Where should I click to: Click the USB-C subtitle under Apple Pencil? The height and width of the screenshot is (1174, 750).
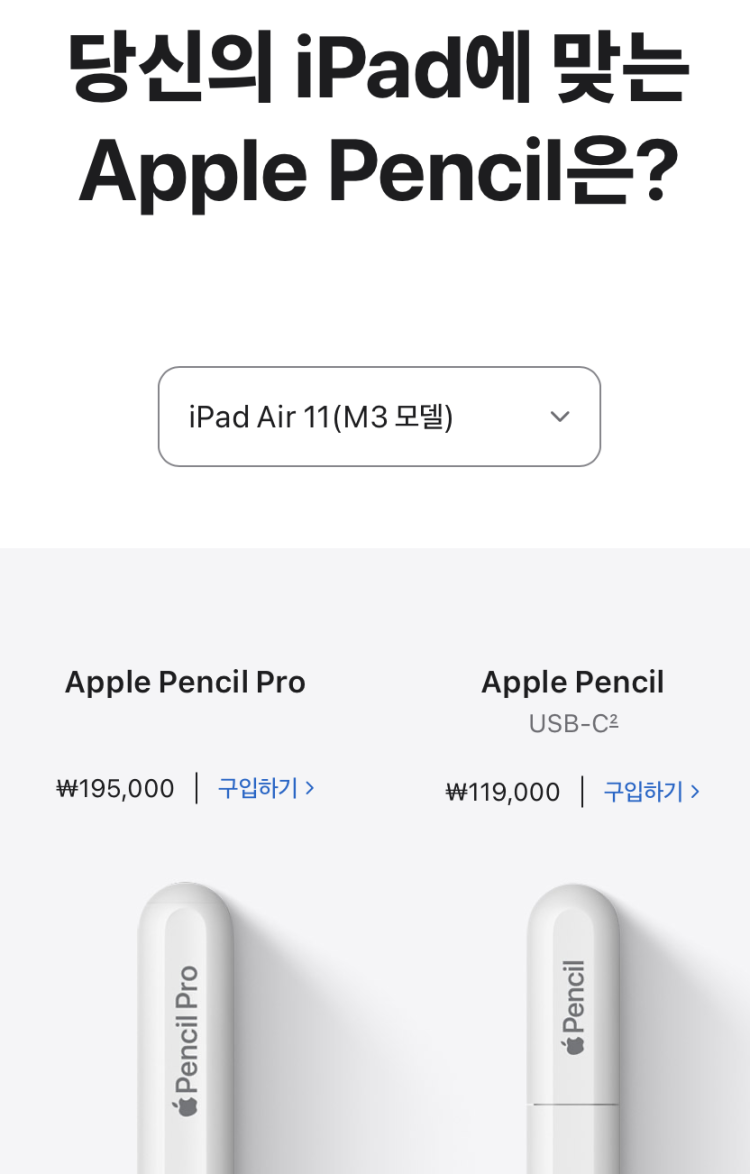click(568, 723)
